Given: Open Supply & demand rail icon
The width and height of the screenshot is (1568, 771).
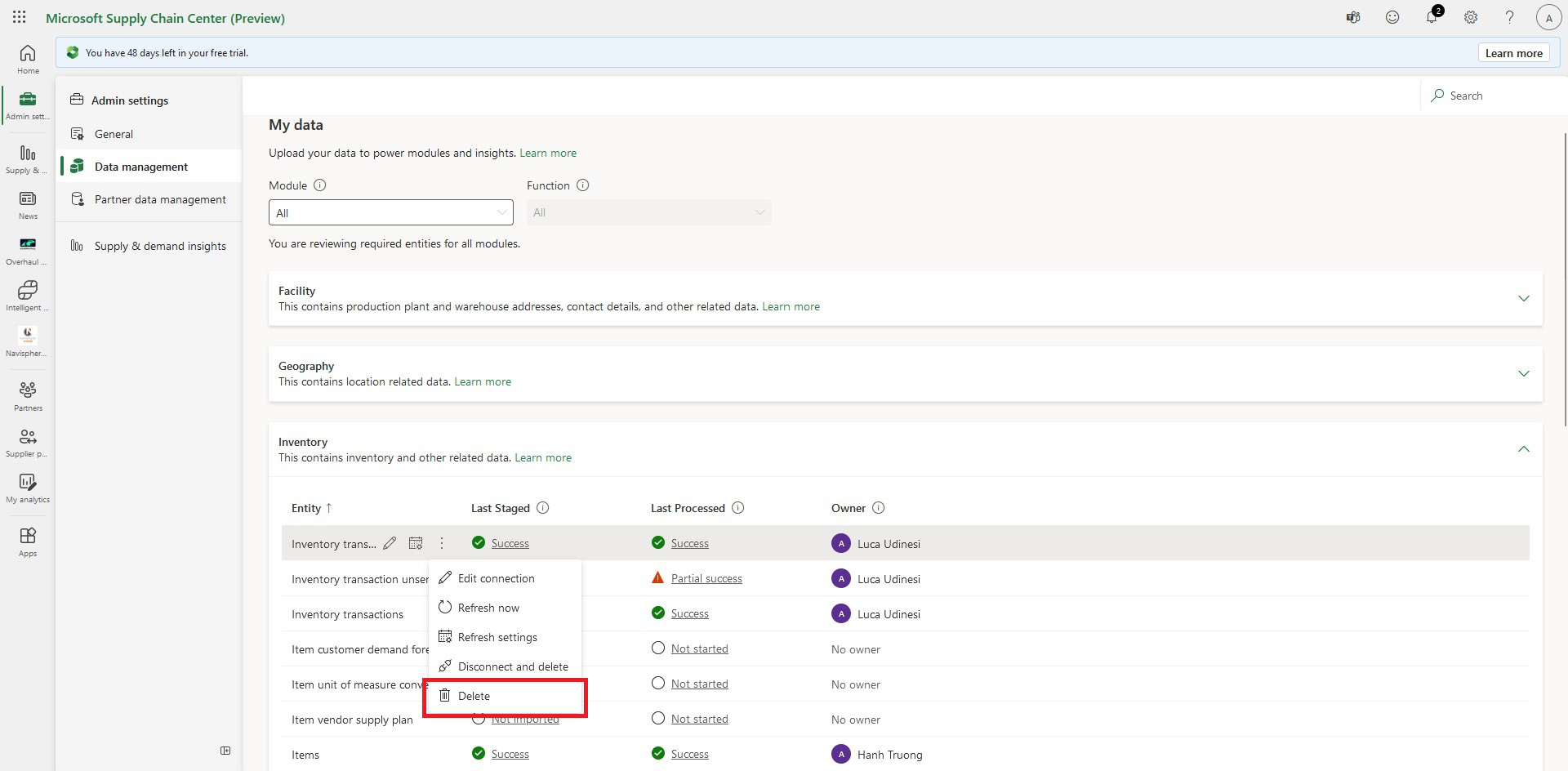Looking at the screenshot, I should (28, 159).
